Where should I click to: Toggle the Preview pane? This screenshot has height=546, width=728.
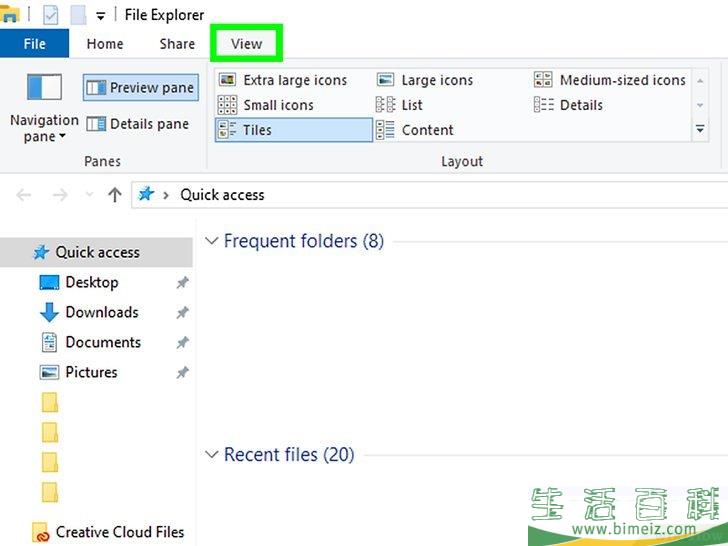(x=141, y=88)
